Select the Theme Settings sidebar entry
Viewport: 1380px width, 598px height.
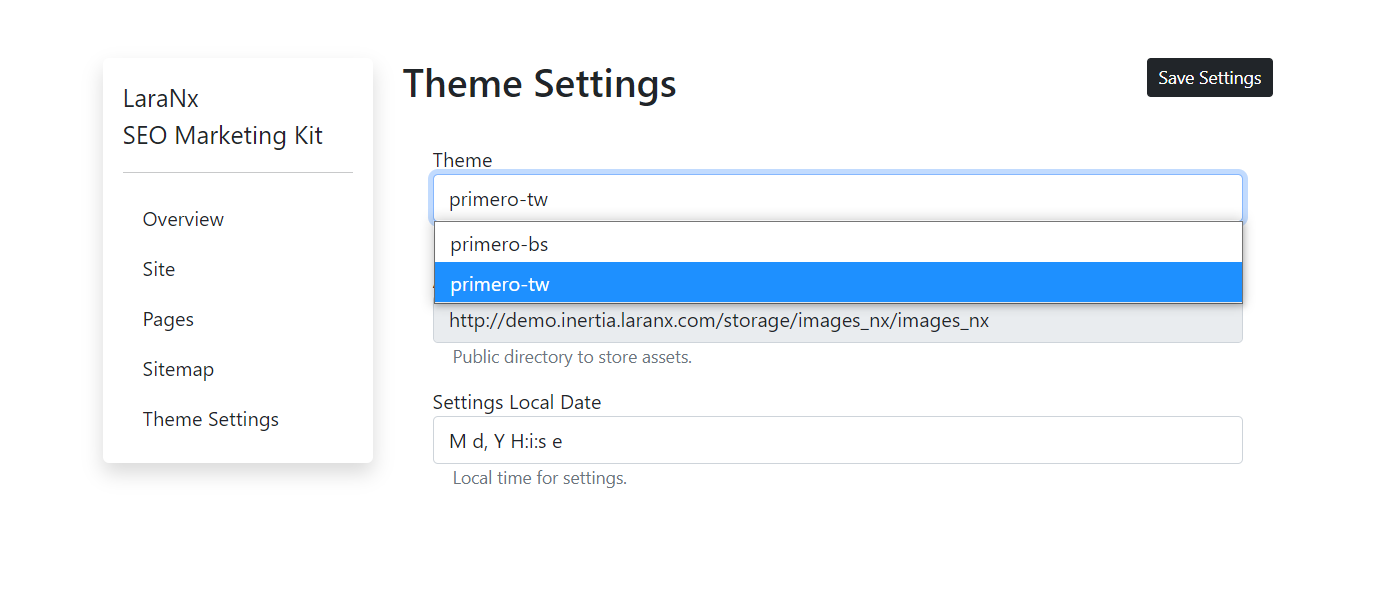point(210,419)
